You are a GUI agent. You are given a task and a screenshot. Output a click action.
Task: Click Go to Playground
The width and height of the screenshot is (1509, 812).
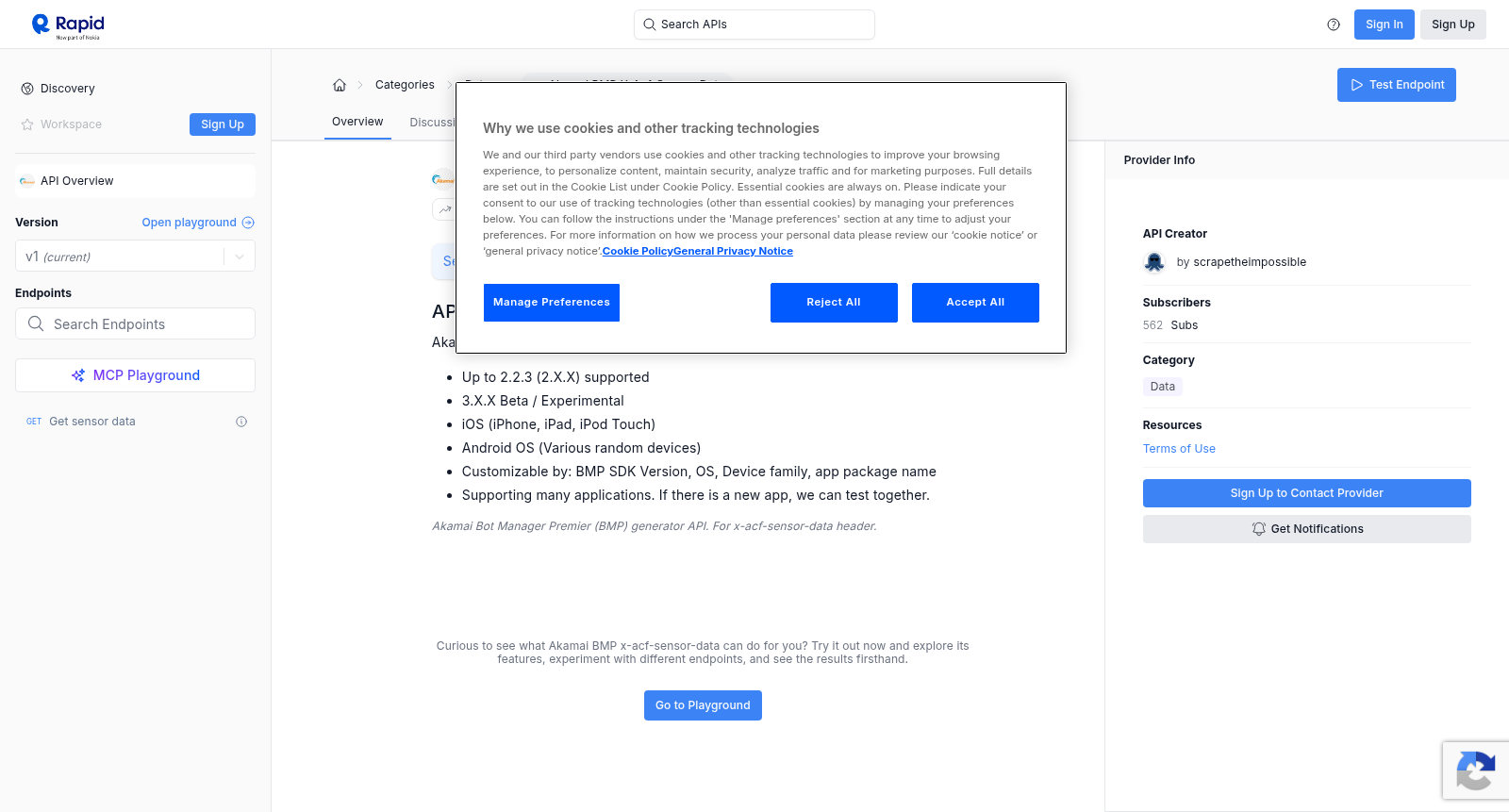coord(703,705)
